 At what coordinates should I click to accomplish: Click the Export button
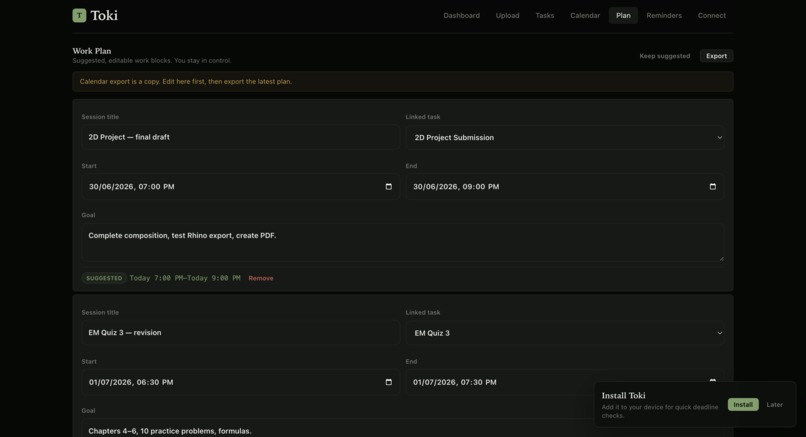coord(716,56)
